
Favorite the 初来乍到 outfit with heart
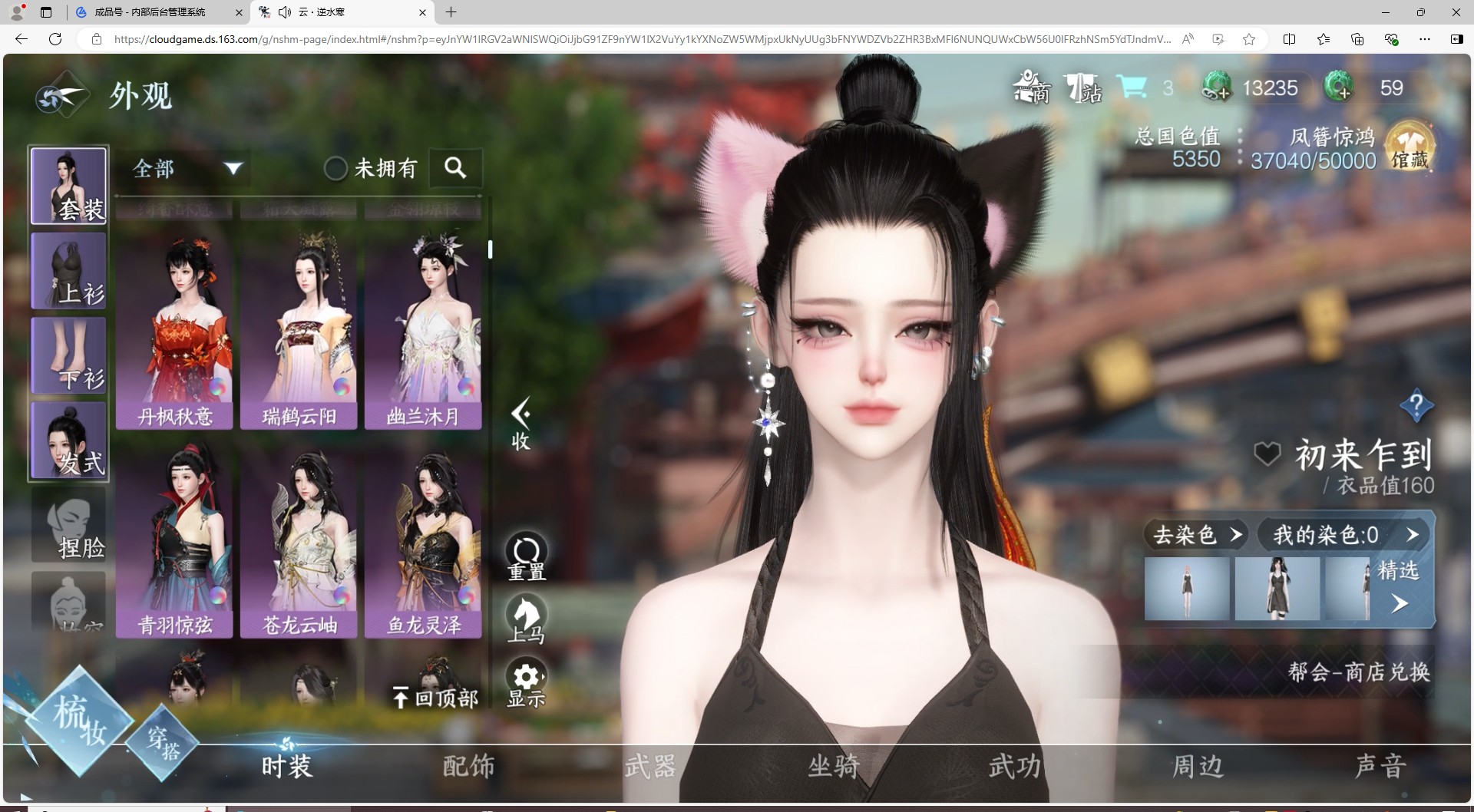pyautogui.click(x=1267, y=454)
